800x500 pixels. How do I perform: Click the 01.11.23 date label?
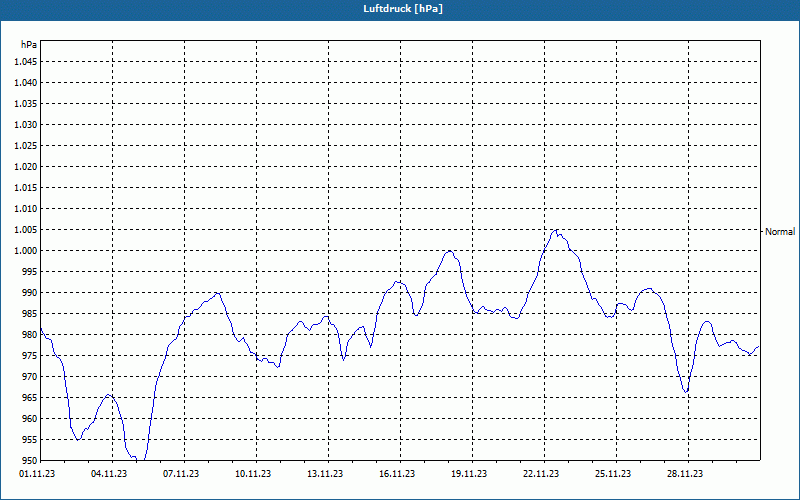pyautogui.click(x=37, y=474)
